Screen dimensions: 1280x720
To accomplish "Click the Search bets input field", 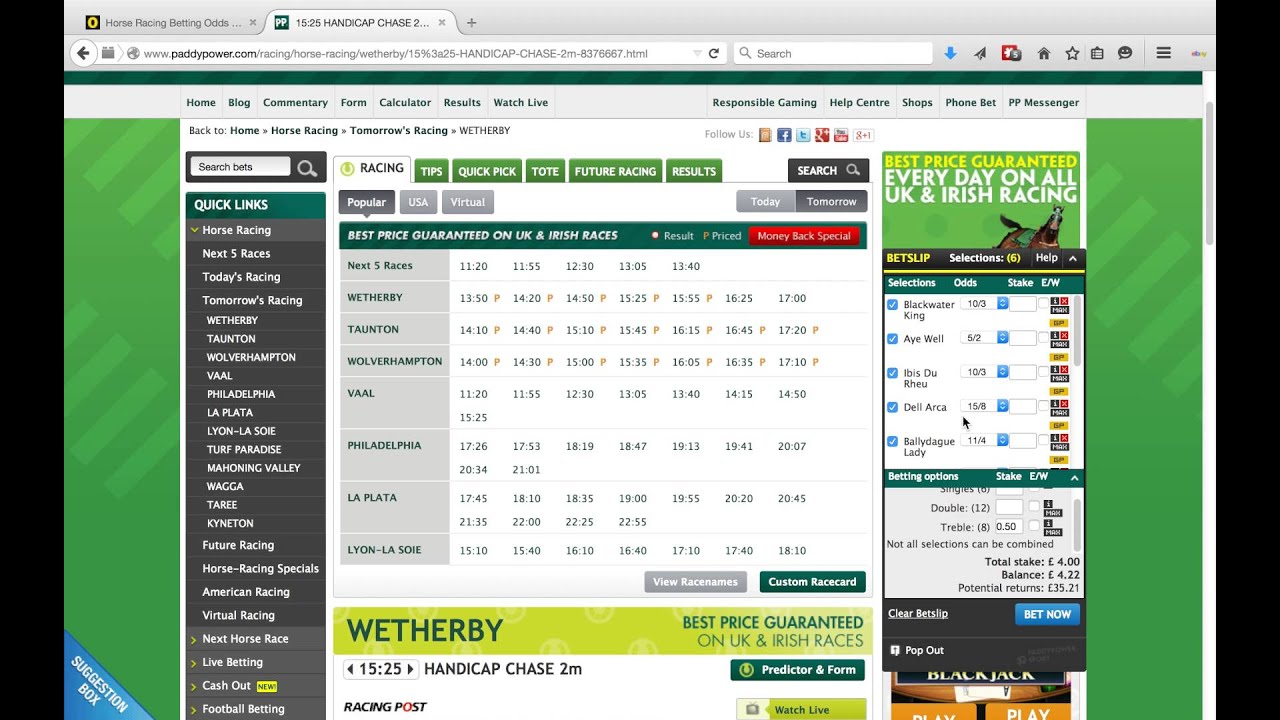I will (x=240, y=167).
